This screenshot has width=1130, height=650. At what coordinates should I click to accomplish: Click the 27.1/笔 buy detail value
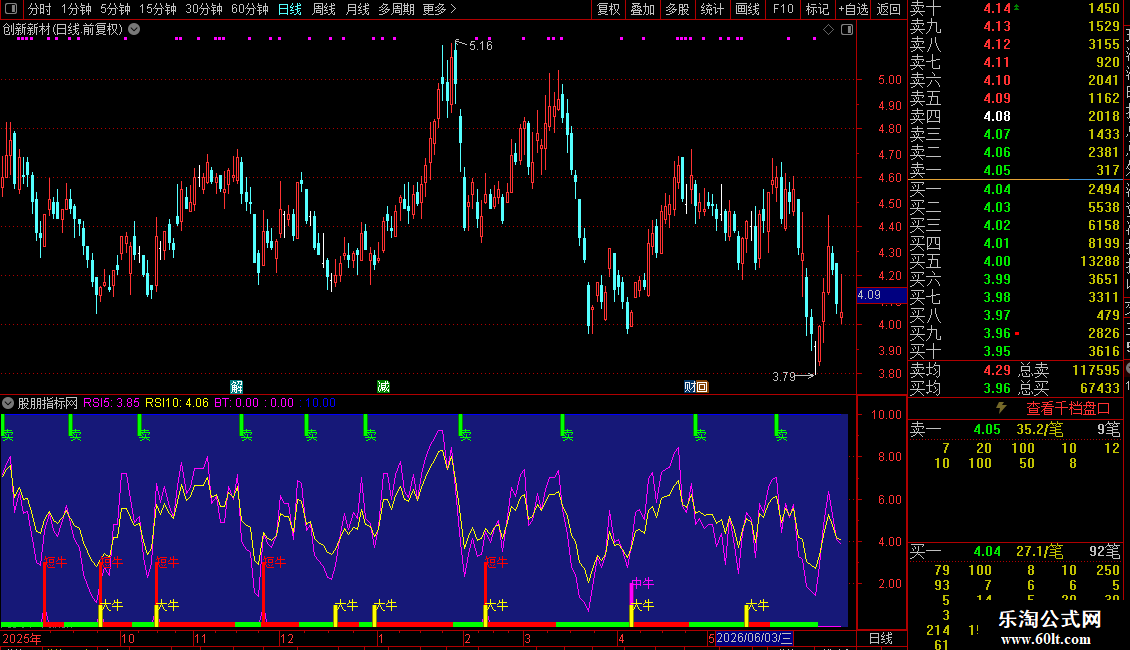pyautogui.click(x=1040, y=551)
